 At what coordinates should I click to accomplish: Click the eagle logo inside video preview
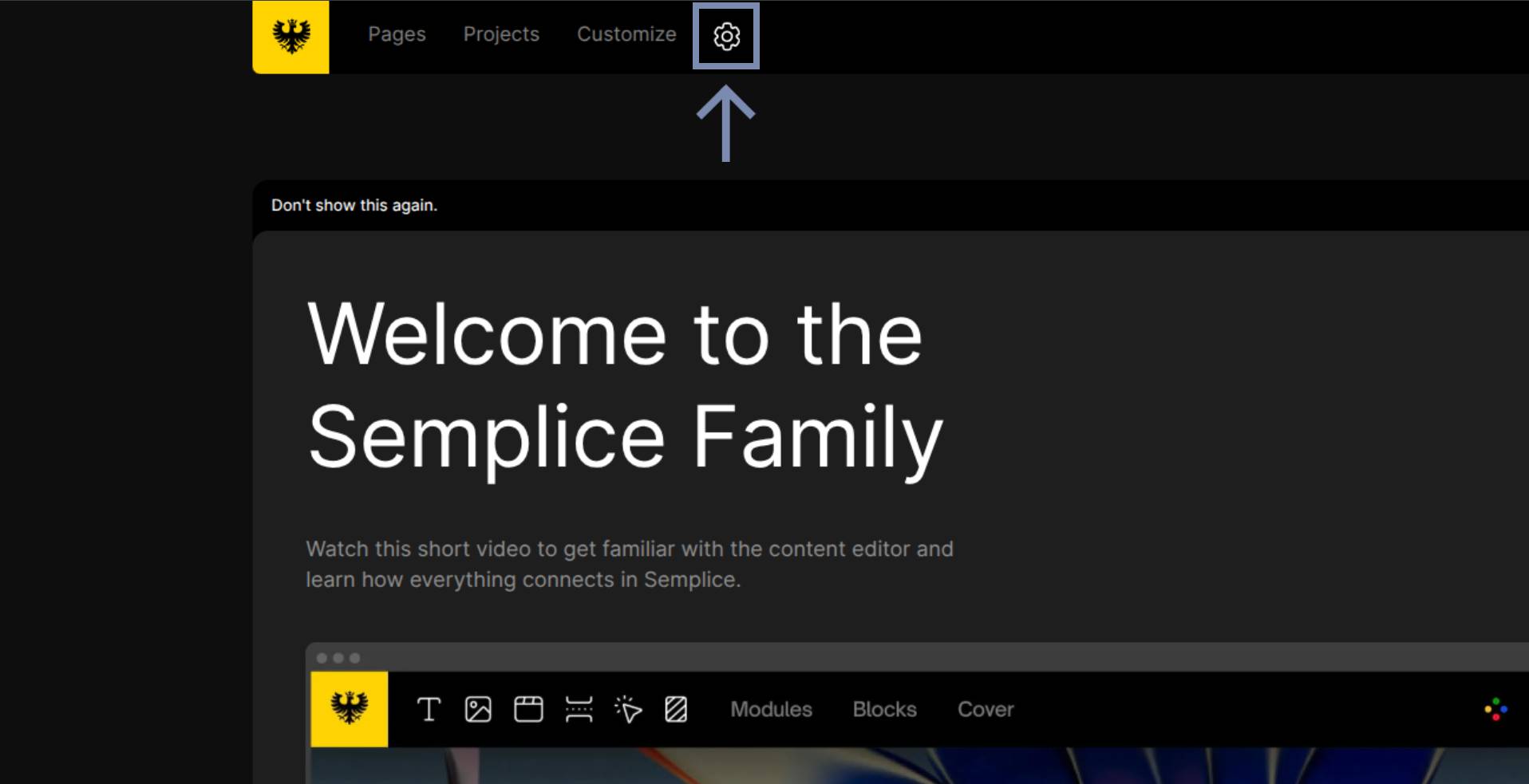point(350,709)
